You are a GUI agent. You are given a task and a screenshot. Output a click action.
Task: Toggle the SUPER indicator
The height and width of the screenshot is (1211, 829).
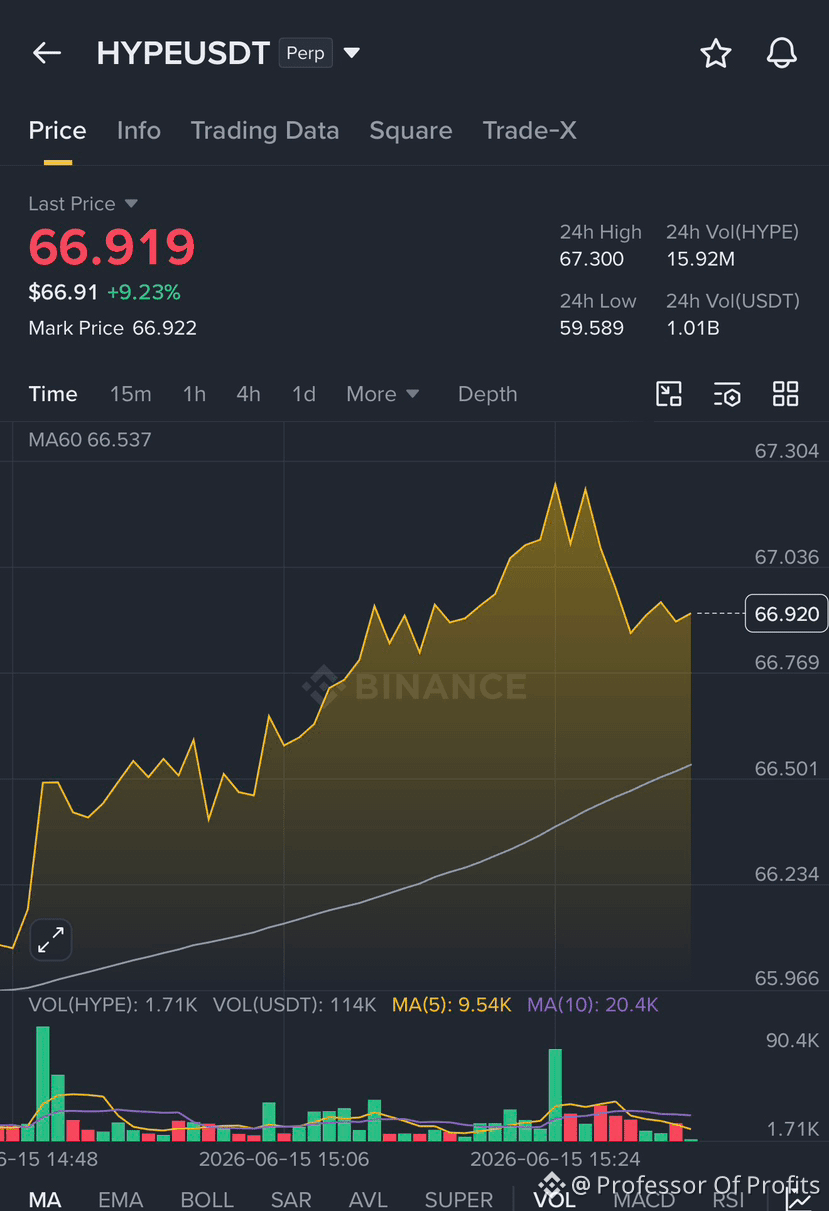pyautogui.click(x=459, y=1199)
